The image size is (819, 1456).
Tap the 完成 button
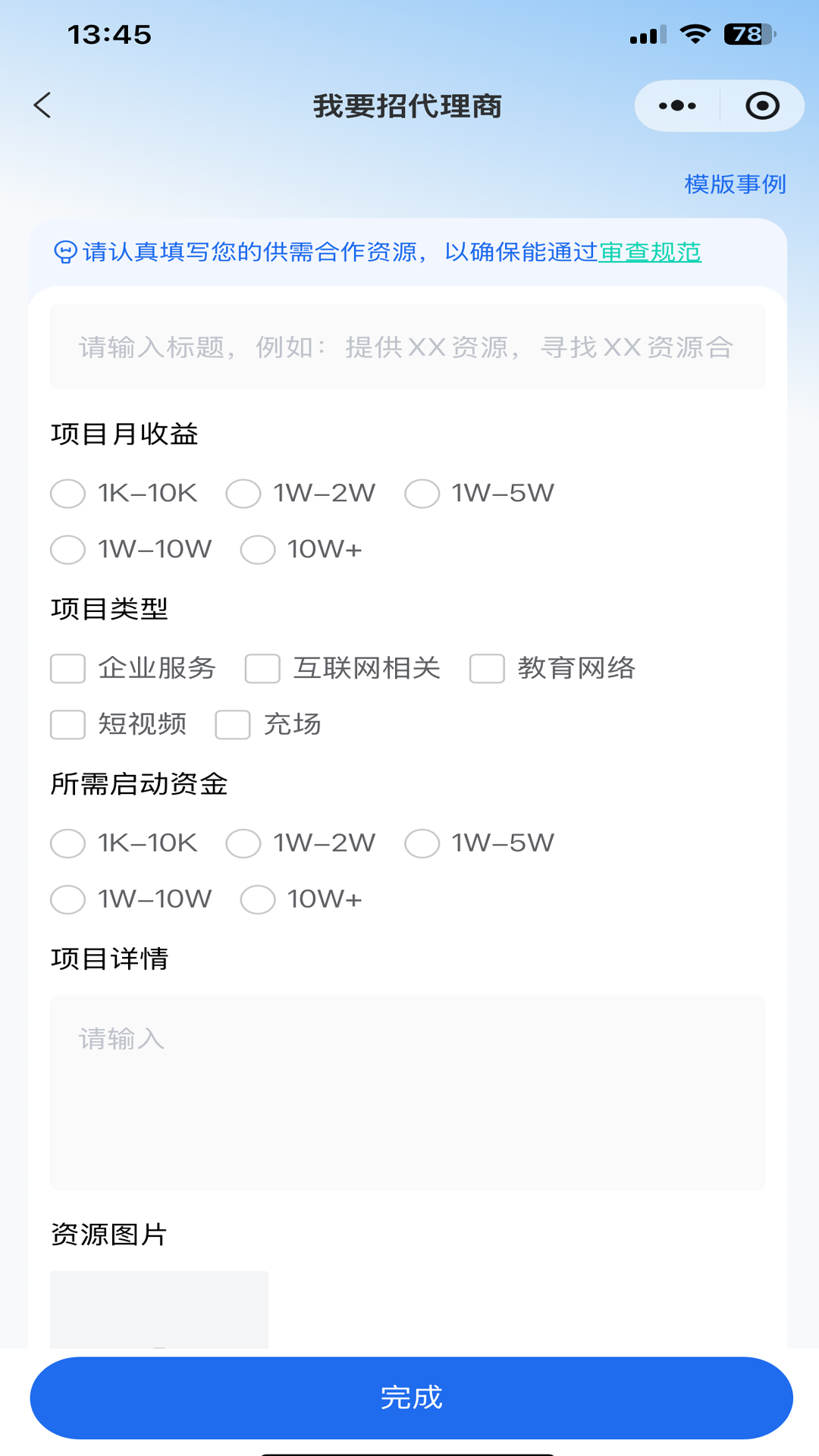[x=409, y=1398]
